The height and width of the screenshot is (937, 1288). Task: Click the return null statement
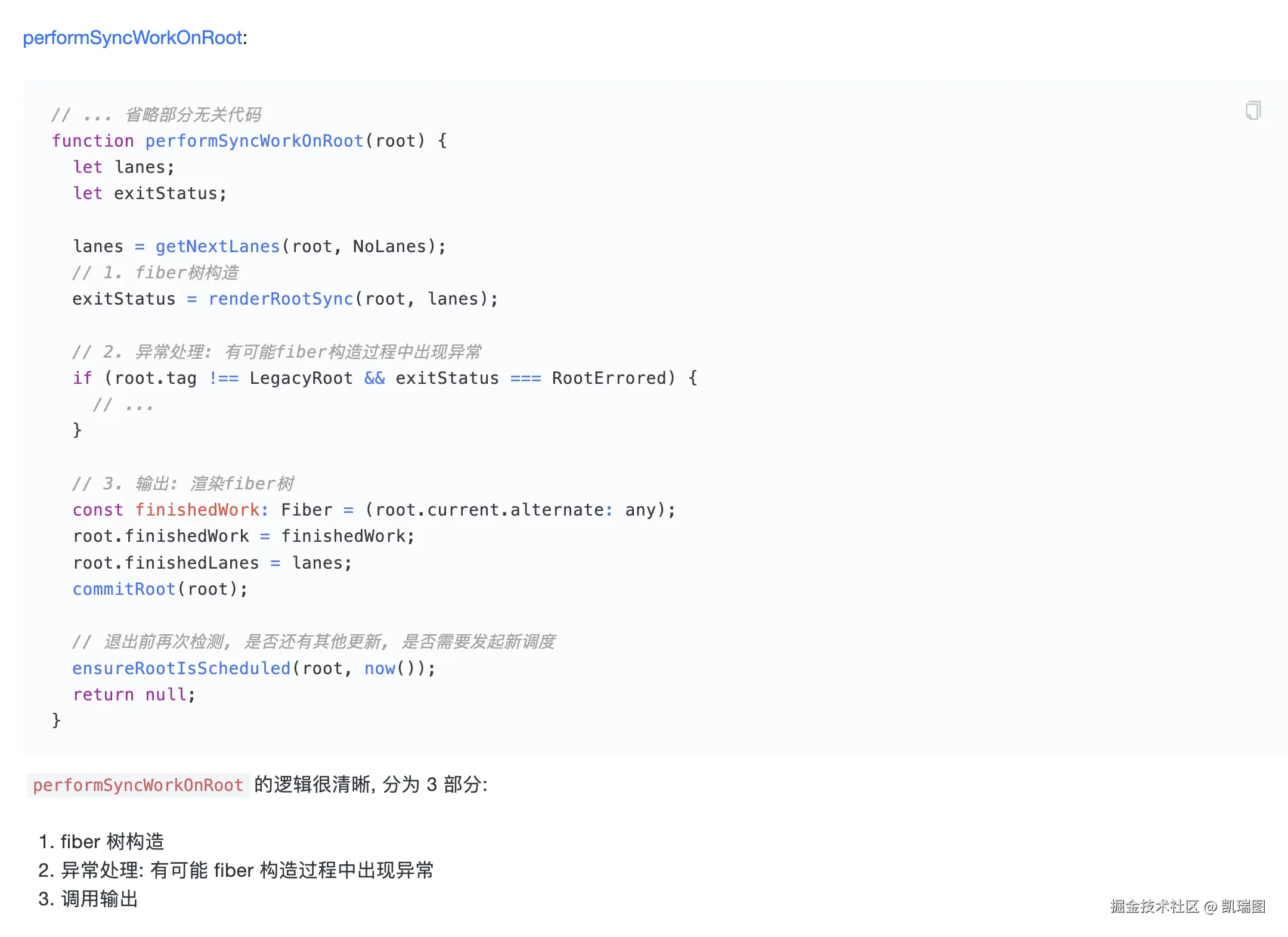[134, 694]
